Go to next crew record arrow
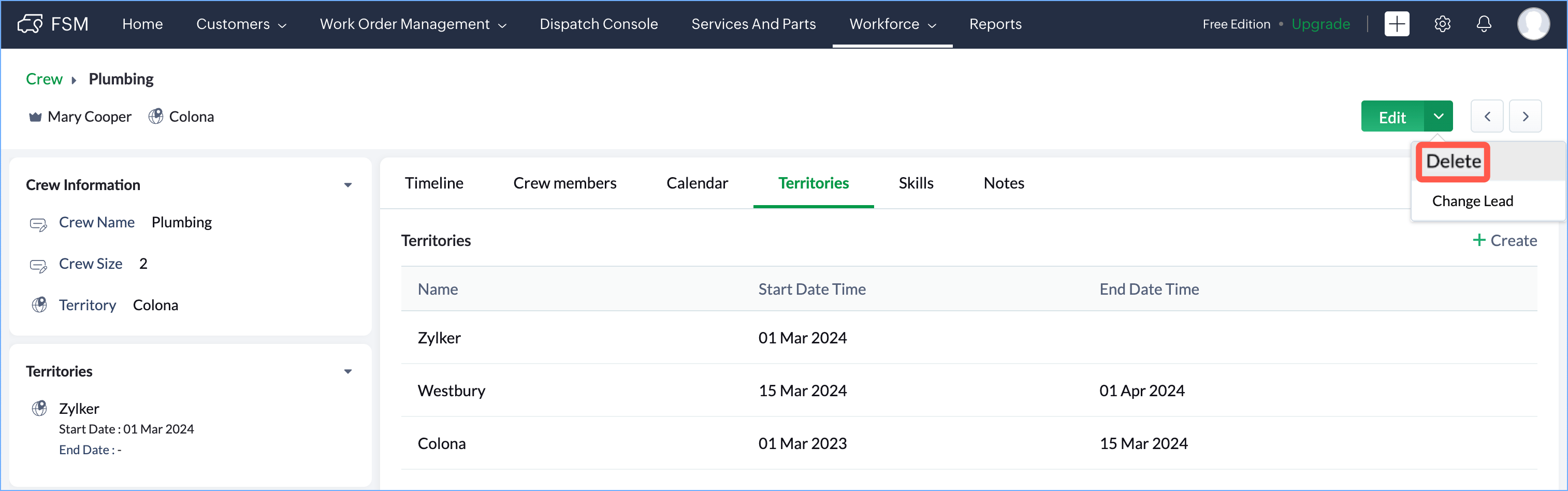Viewport: 1568px width, 491px height. 1525,117
